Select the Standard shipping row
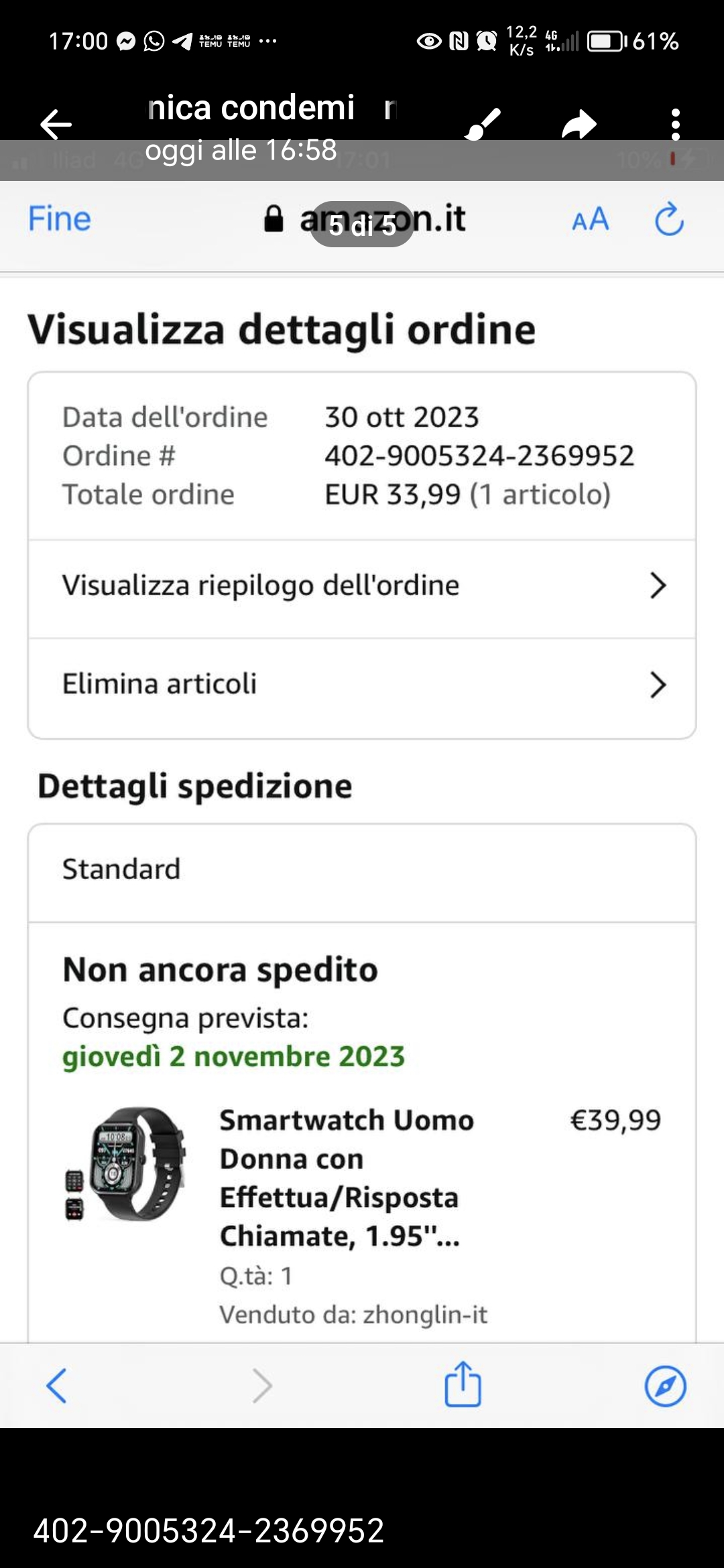 coord(362,870)
